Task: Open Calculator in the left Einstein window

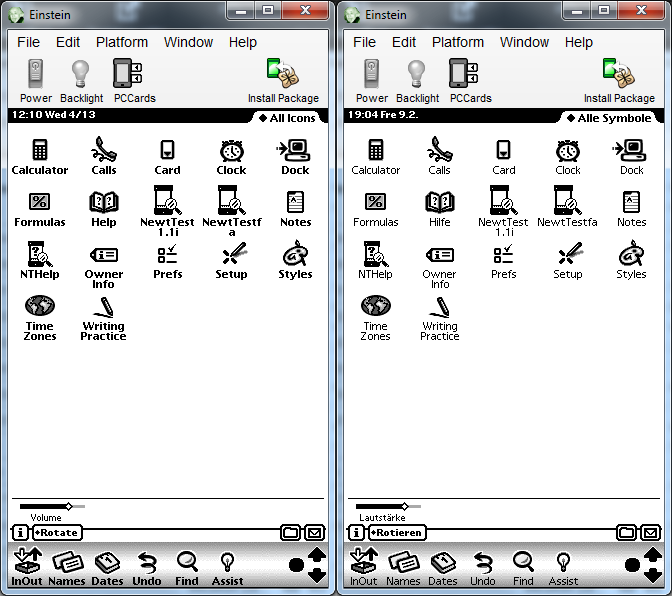Action: pyautogui.click(x=39, y=156)
